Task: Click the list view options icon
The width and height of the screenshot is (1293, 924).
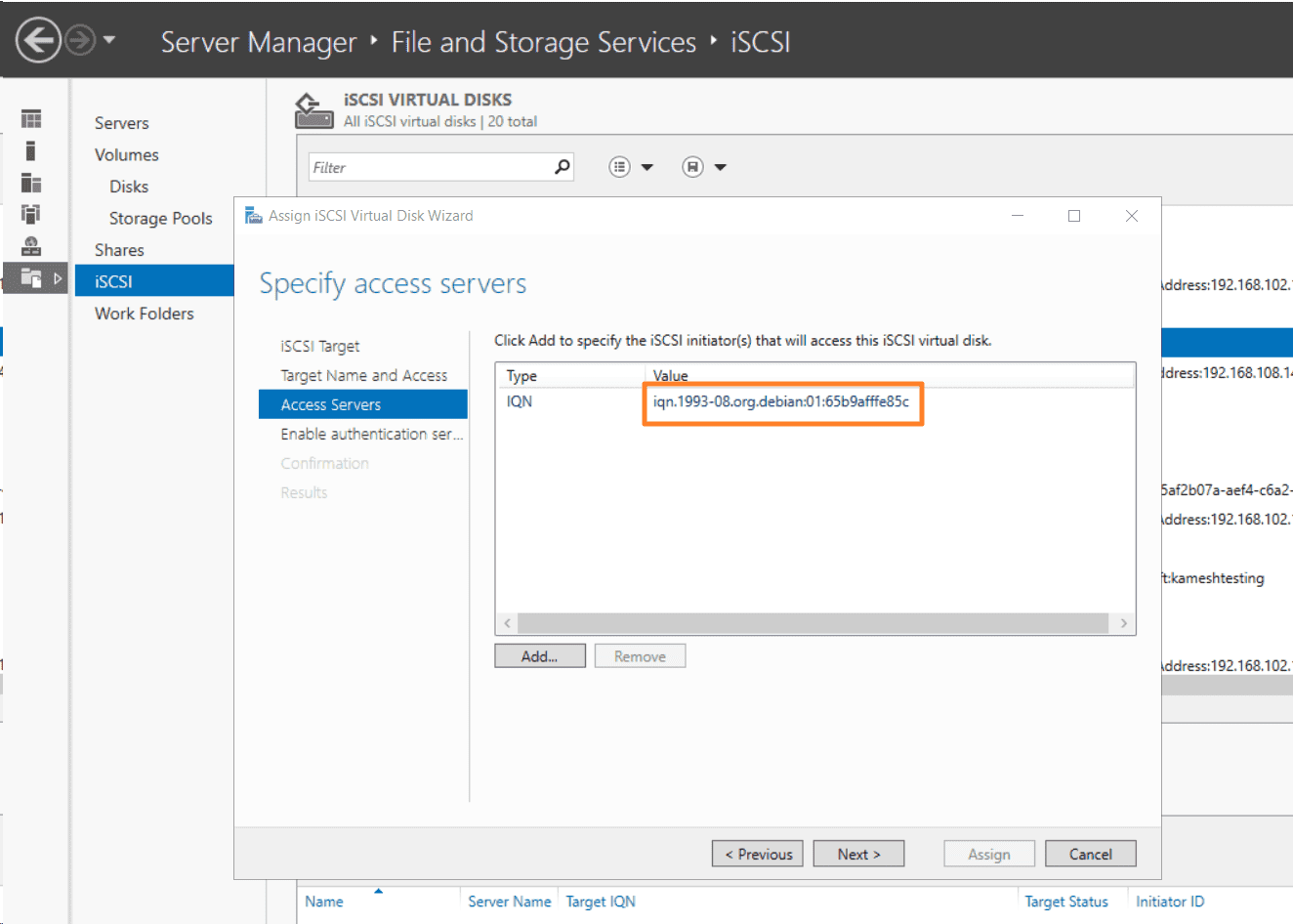Action: (619, 167)
